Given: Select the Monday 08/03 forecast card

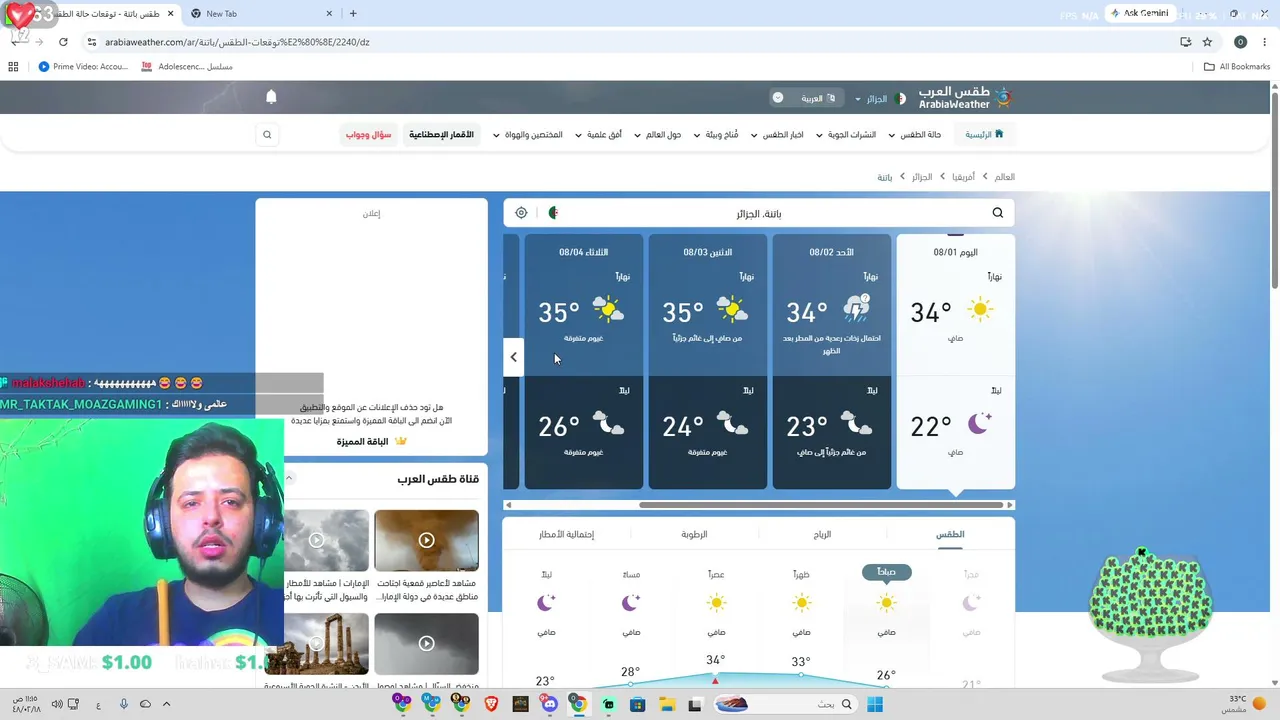Looking at the screenshot, I should [708, 362].
